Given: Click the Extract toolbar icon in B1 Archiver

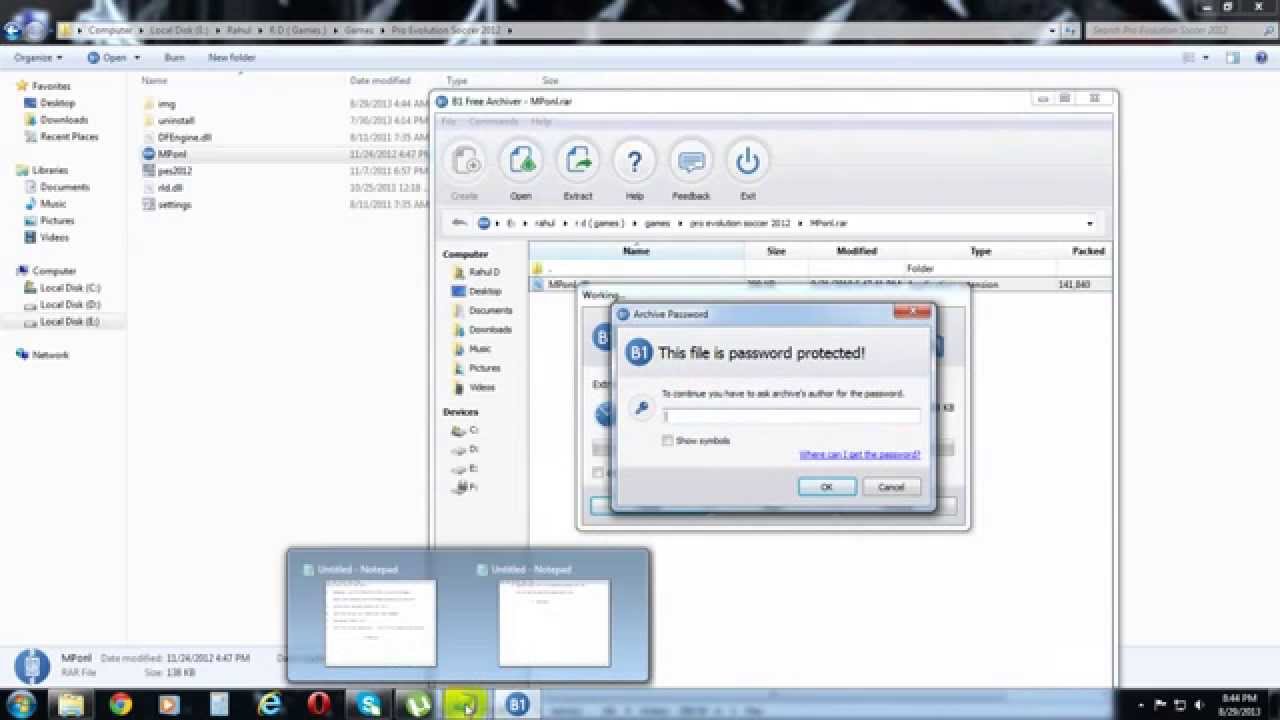Looking at the screenshot, I should (578, 162).
